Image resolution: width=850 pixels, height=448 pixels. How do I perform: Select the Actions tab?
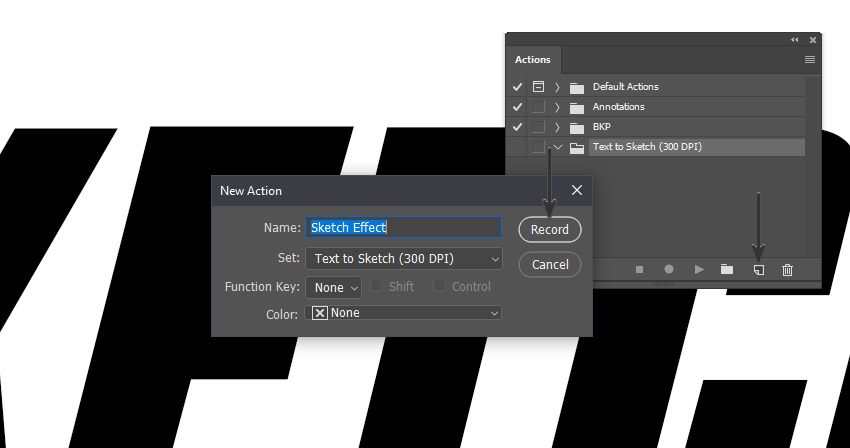pos(533,60)
